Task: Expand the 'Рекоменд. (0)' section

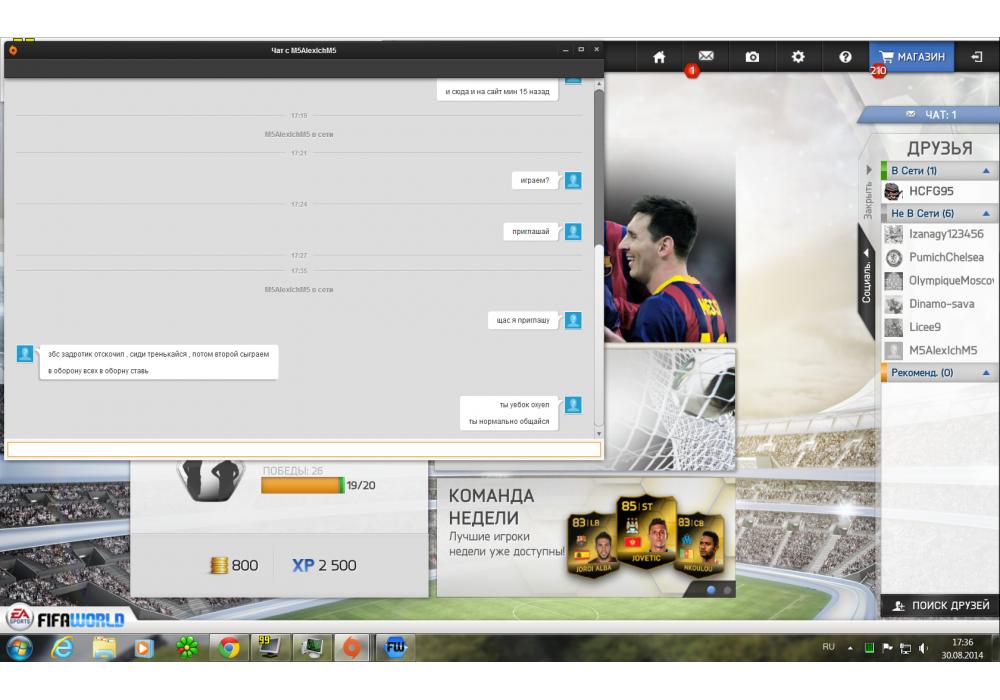Action: pos(986,373)
